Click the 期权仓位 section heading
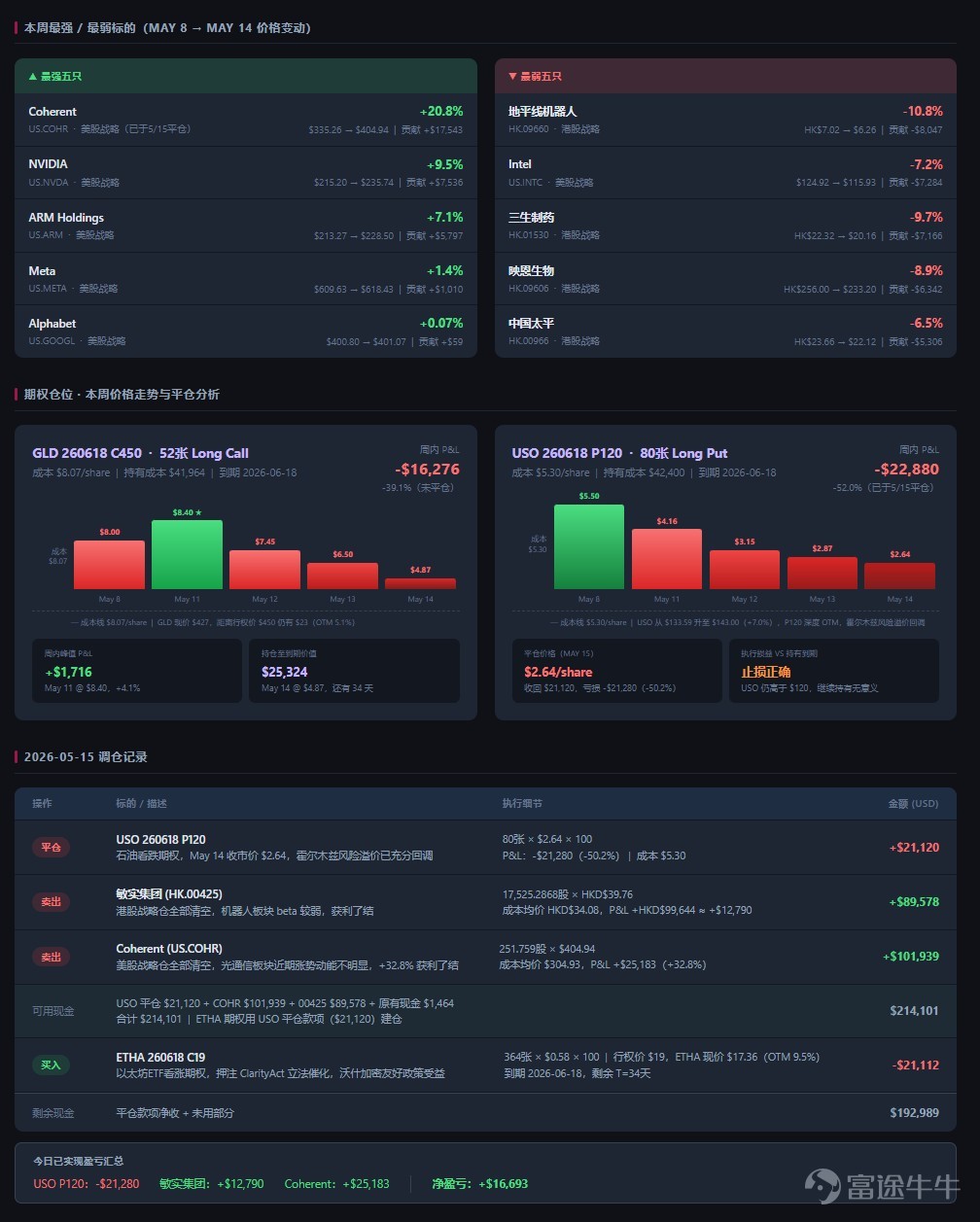Screen dimensions: 980x1222 [x=122, y=394]
